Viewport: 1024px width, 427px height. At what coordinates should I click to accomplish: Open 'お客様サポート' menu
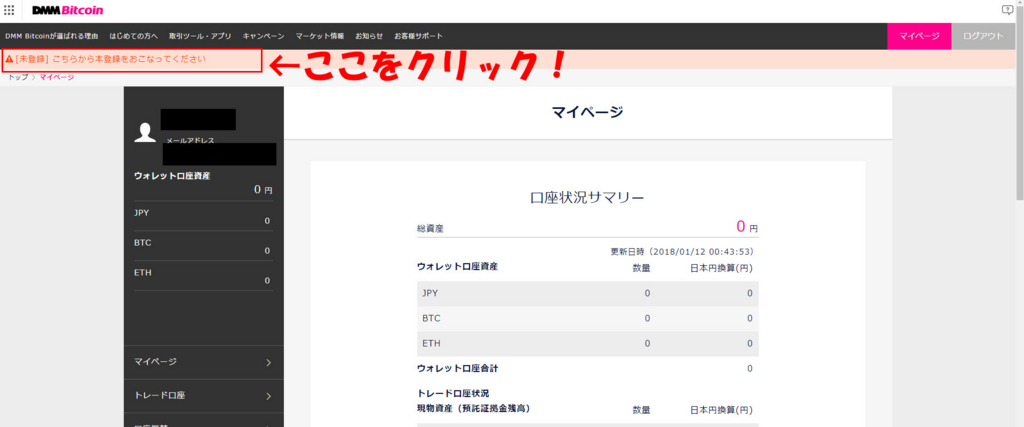pyautogui.click(x=419, y=37)
